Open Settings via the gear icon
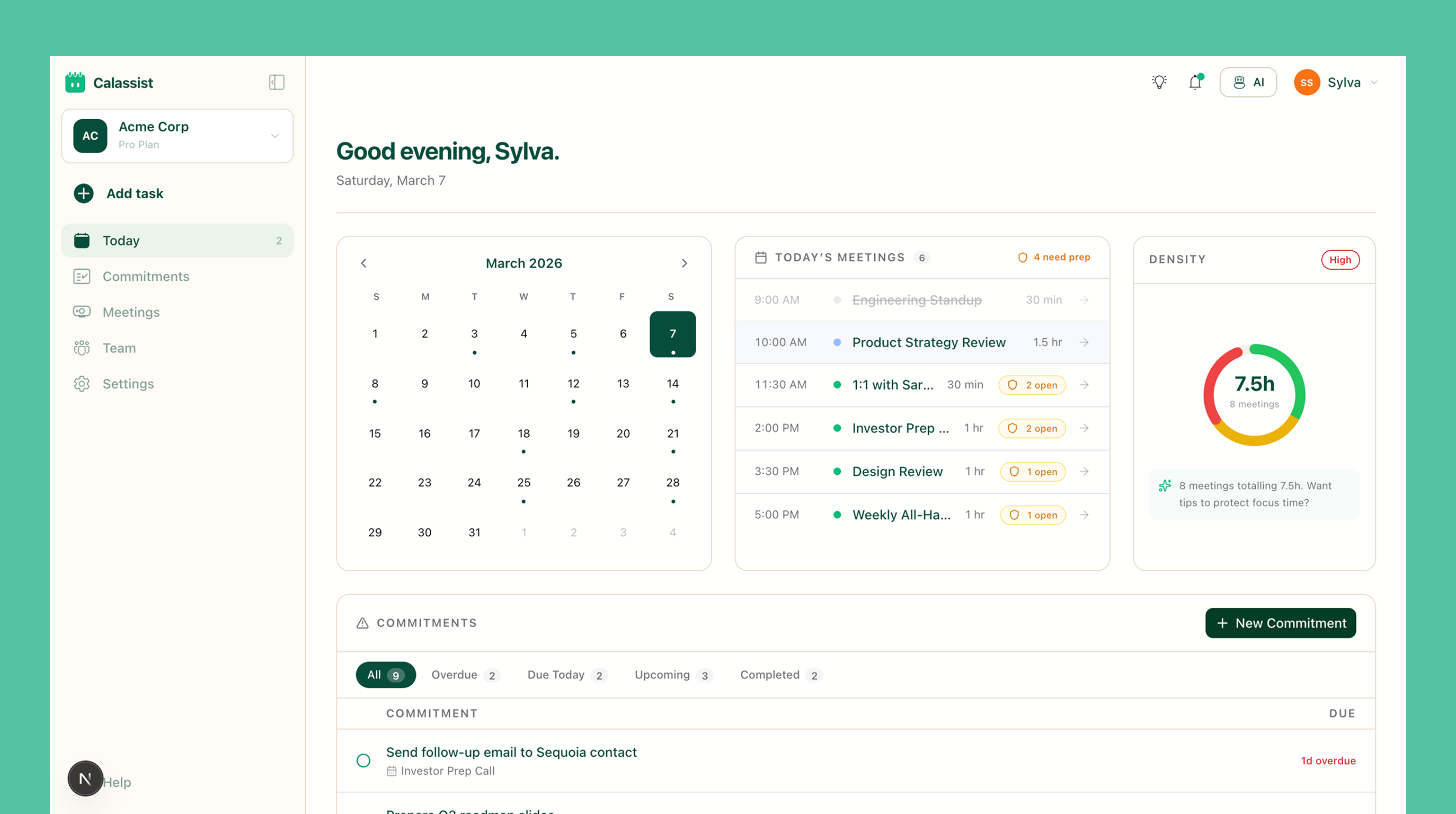1456x814 pixels. (82, 384)
